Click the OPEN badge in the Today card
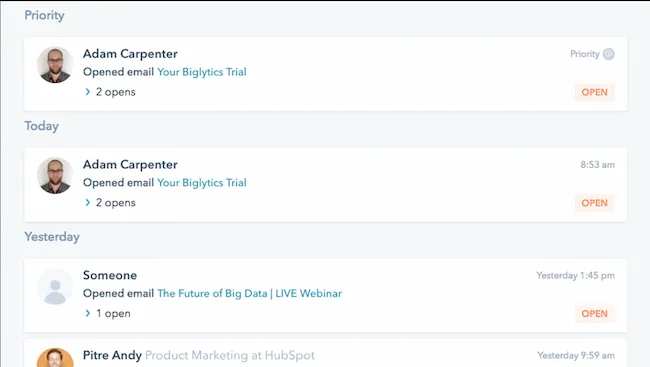The width and height of the screenshot is (650, 367). click(594, 203)
